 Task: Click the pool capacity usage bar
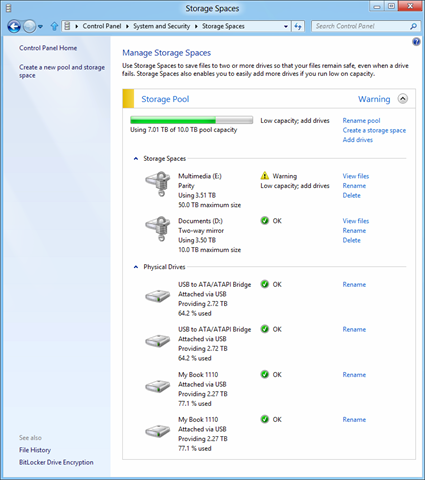tap(191, 120)
